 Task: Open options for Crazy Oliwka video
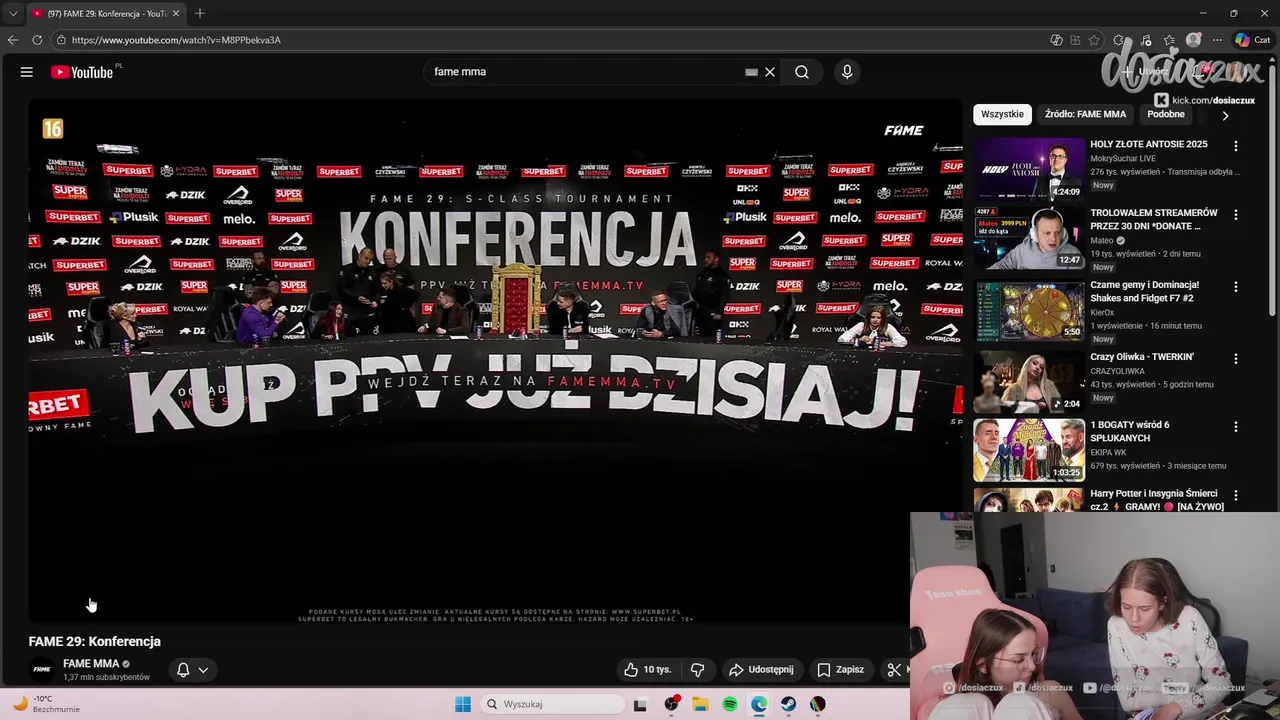[x=1236, y=359]
